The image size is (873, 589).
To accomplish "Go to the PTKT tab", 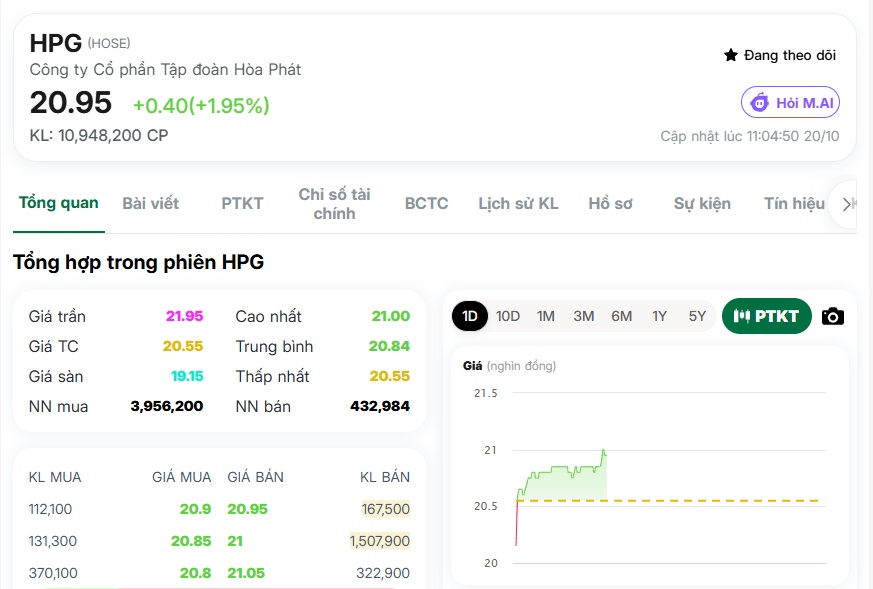I will (242, 203).
